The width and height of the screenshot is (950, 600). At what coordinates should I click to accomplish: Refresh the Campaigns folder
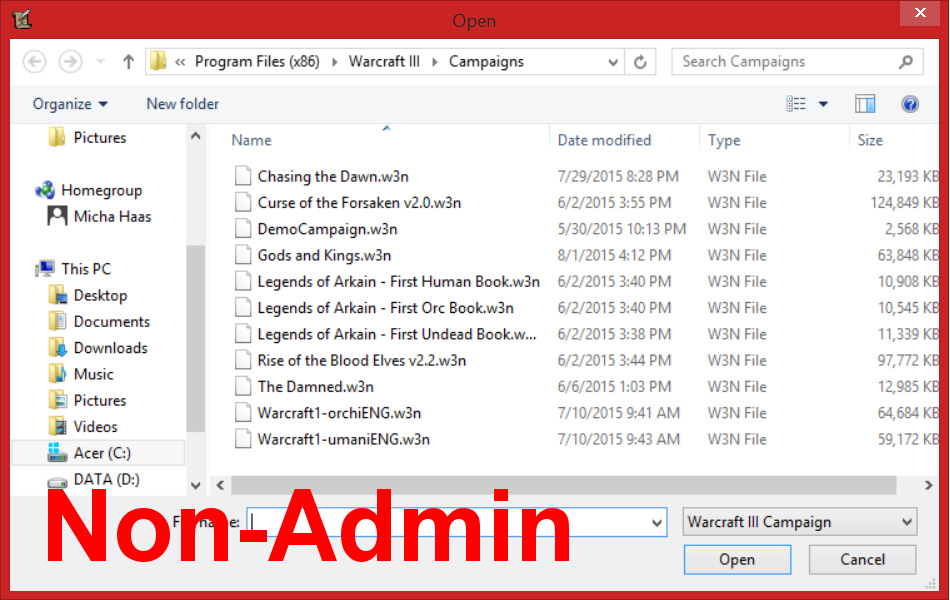tap(640, 62)
